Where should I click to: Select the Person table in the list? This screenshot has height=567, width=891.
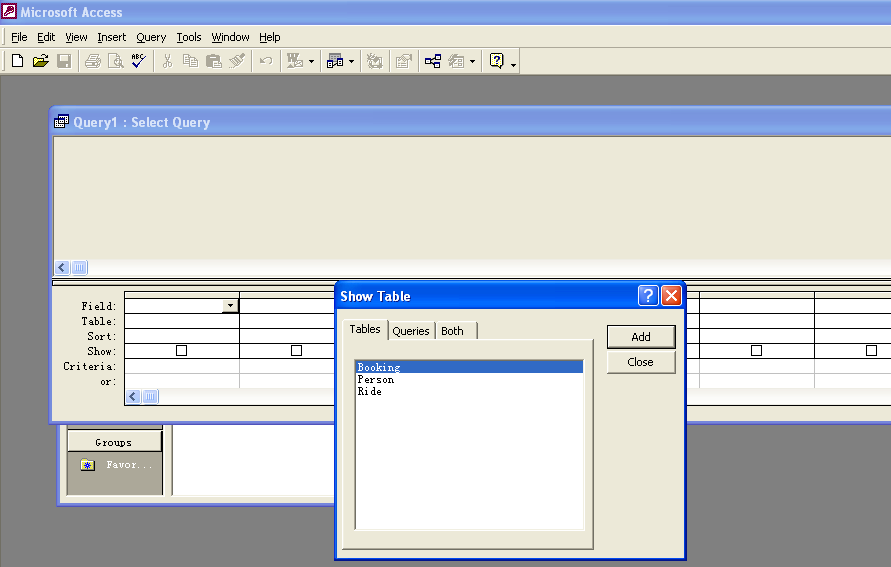[376, 380]
